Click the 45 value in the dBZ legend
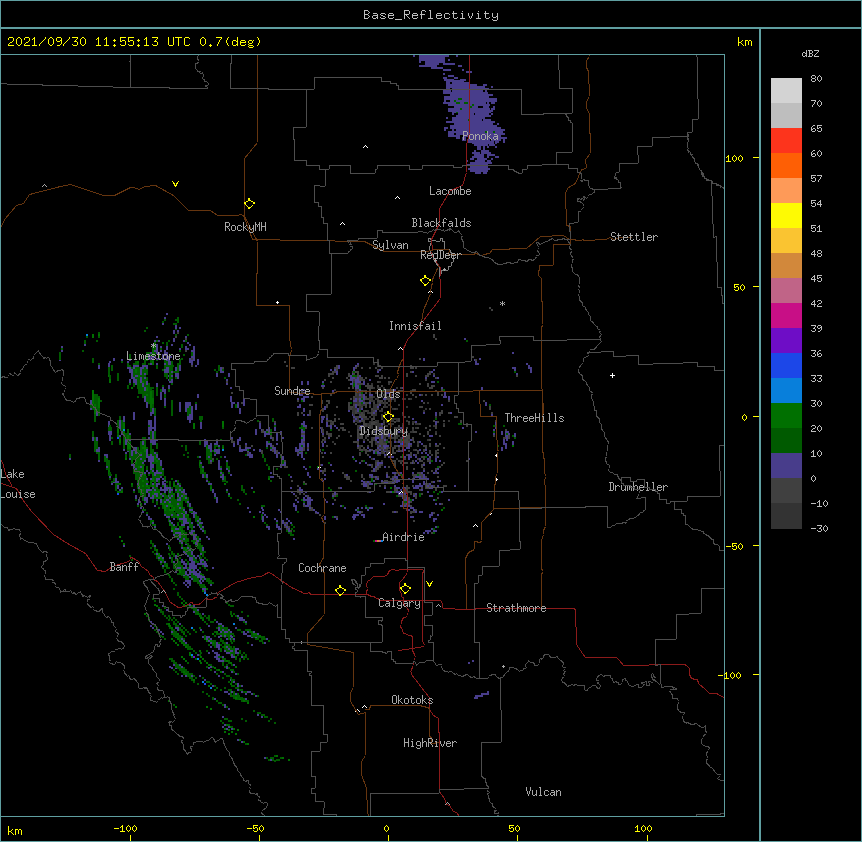 click(x=816, y=279)
